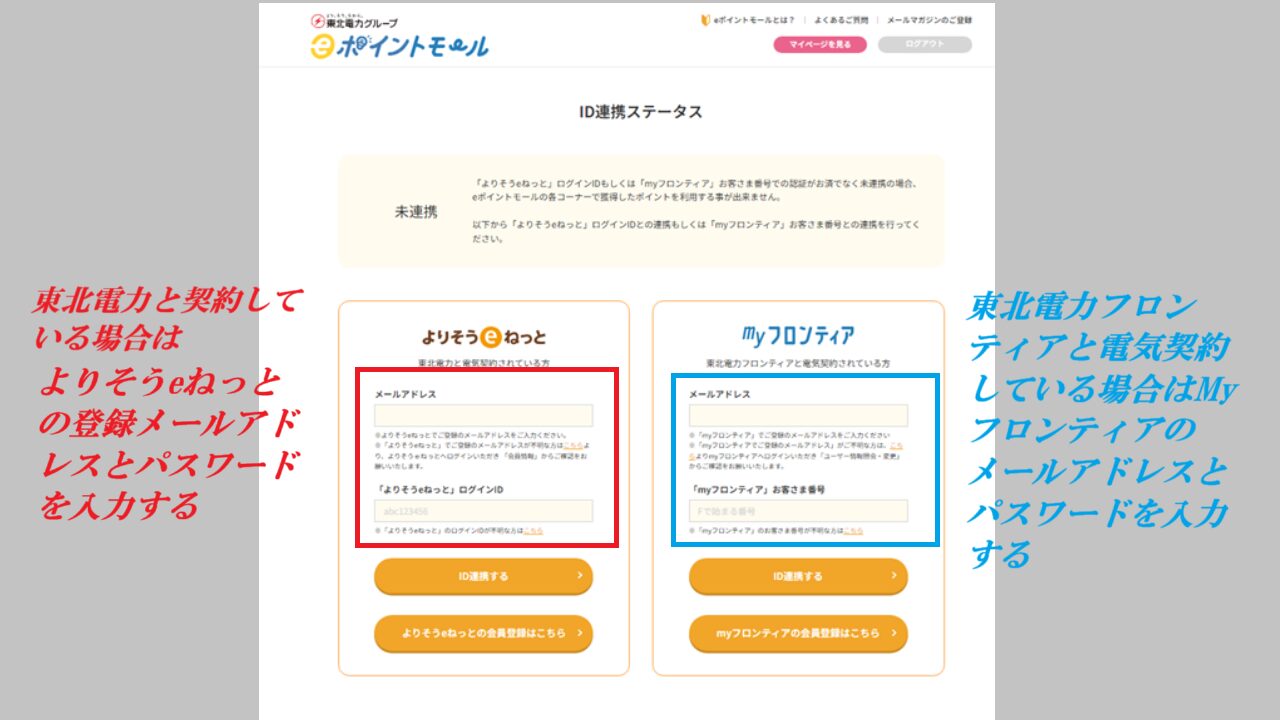Focus the myフロンティア お客さま番号 field
1280x720 pixels.
tap(798, 510)
